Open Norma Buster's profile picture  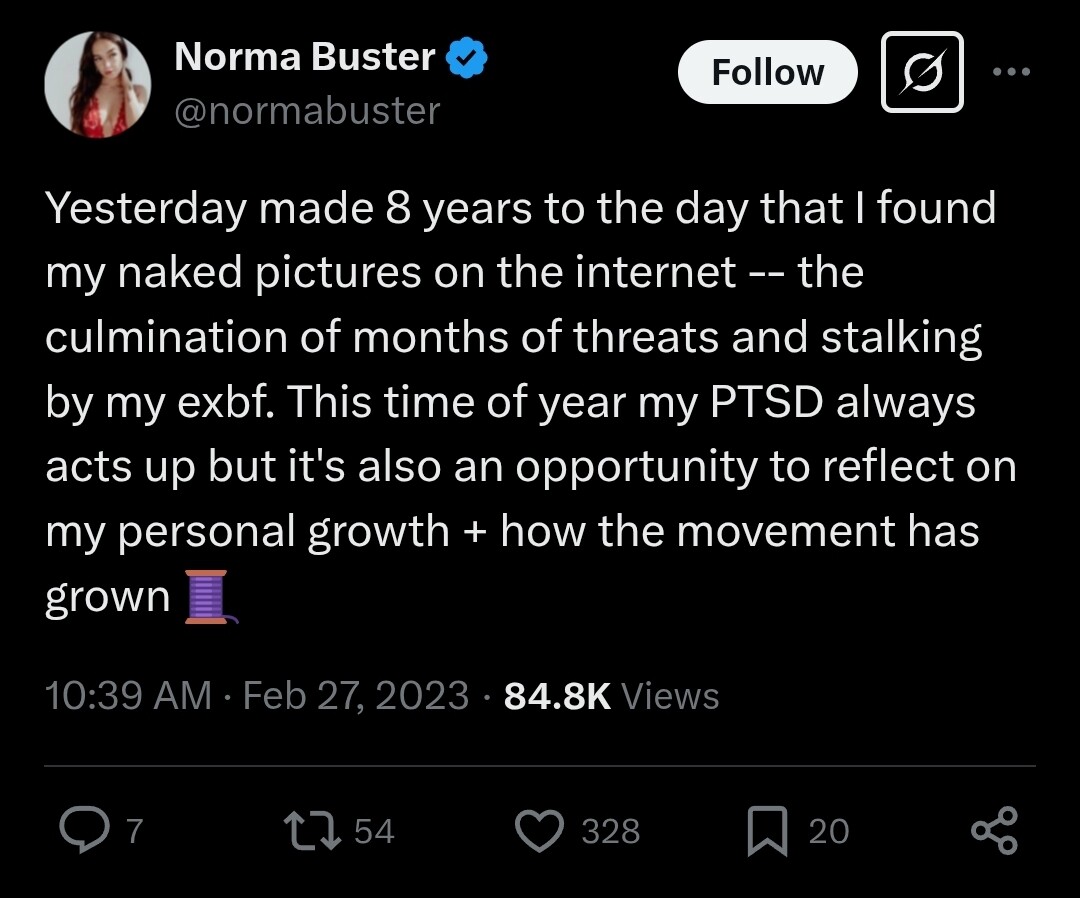tap(98, 84)
